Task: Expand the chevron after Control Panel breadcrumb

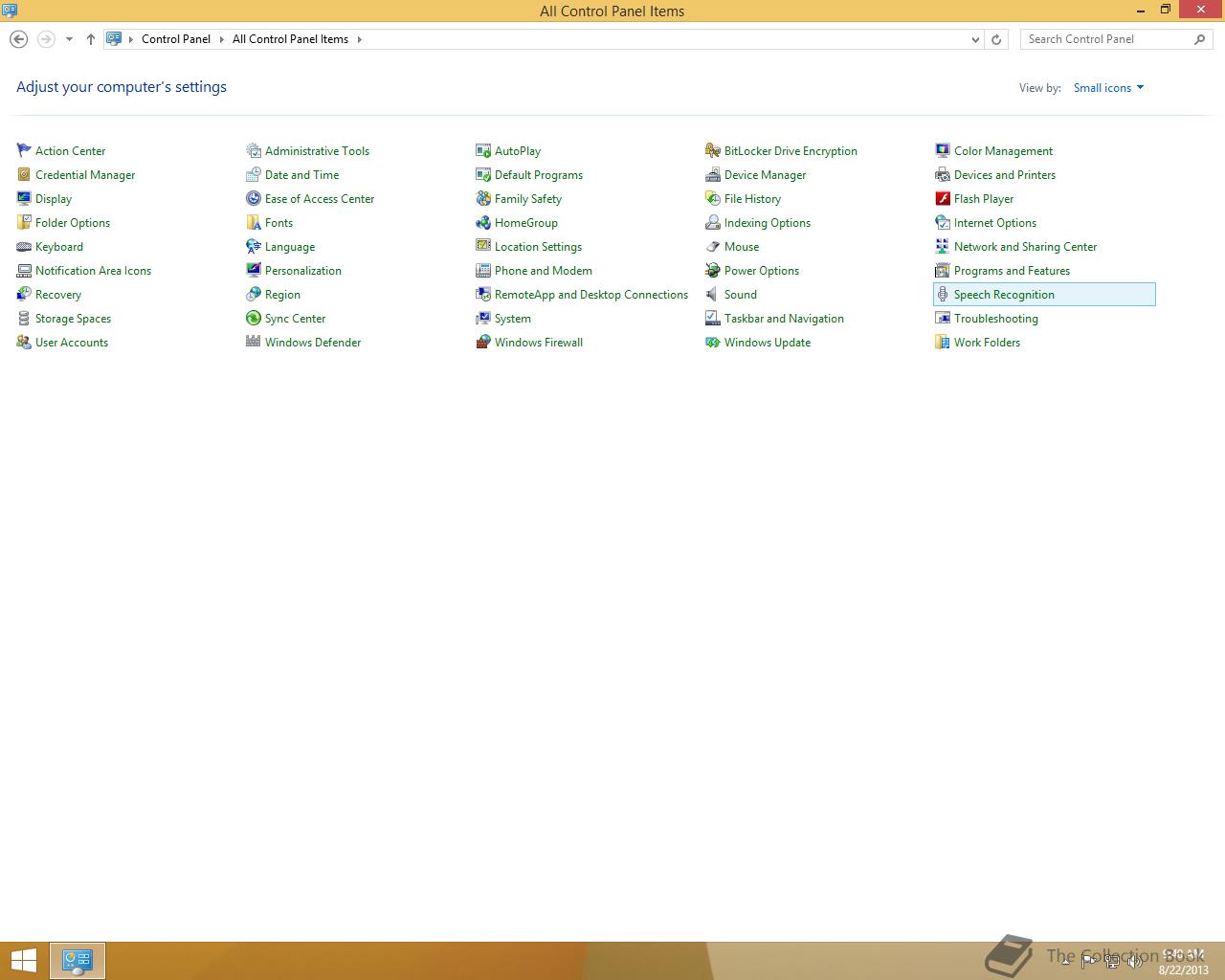Action: [221, 39]
